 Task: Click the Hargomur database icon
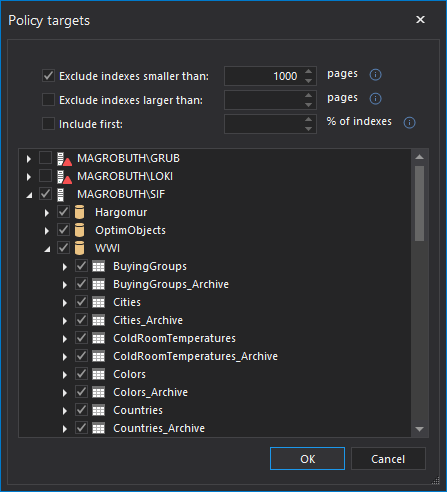click(x=79, y=213)
